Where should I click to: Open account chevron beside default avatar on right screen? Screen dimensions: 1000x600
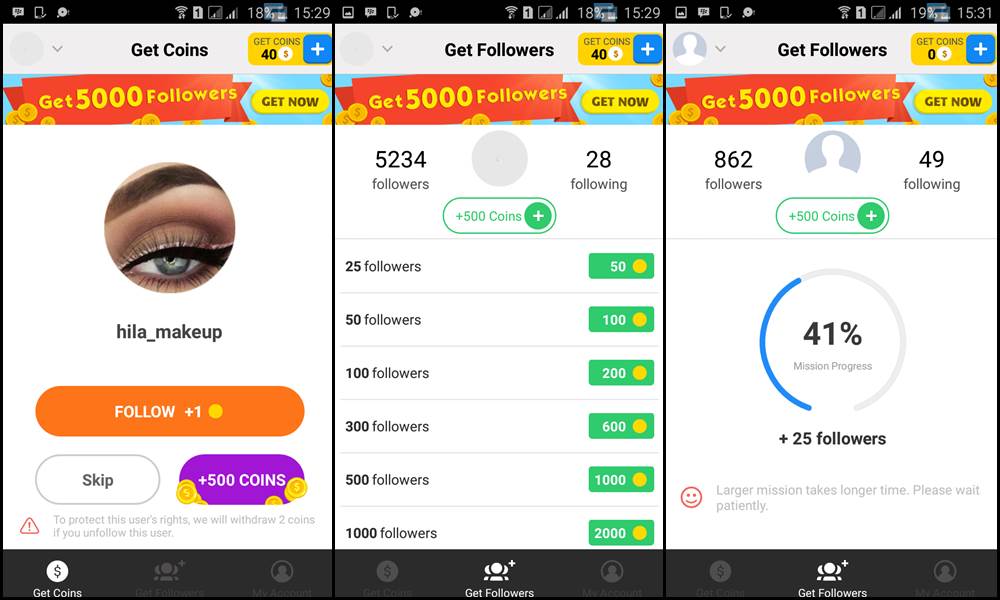tap(720, 49)
